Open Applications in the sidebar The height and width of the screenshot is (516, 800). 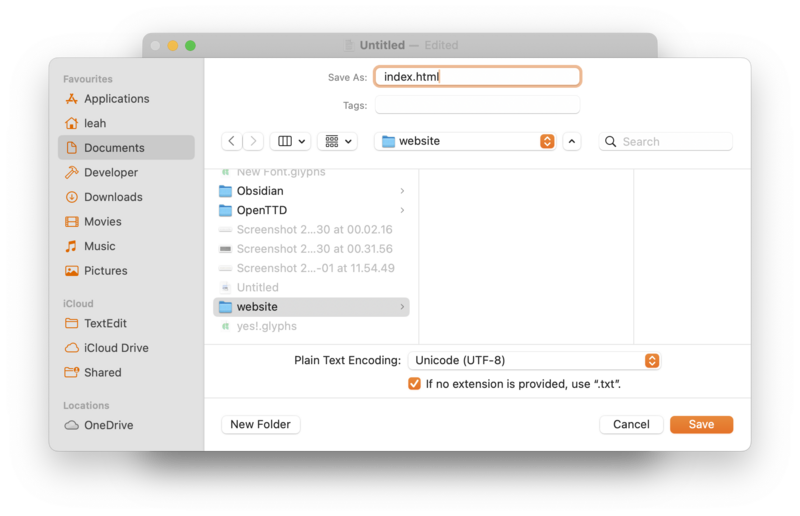116,99
